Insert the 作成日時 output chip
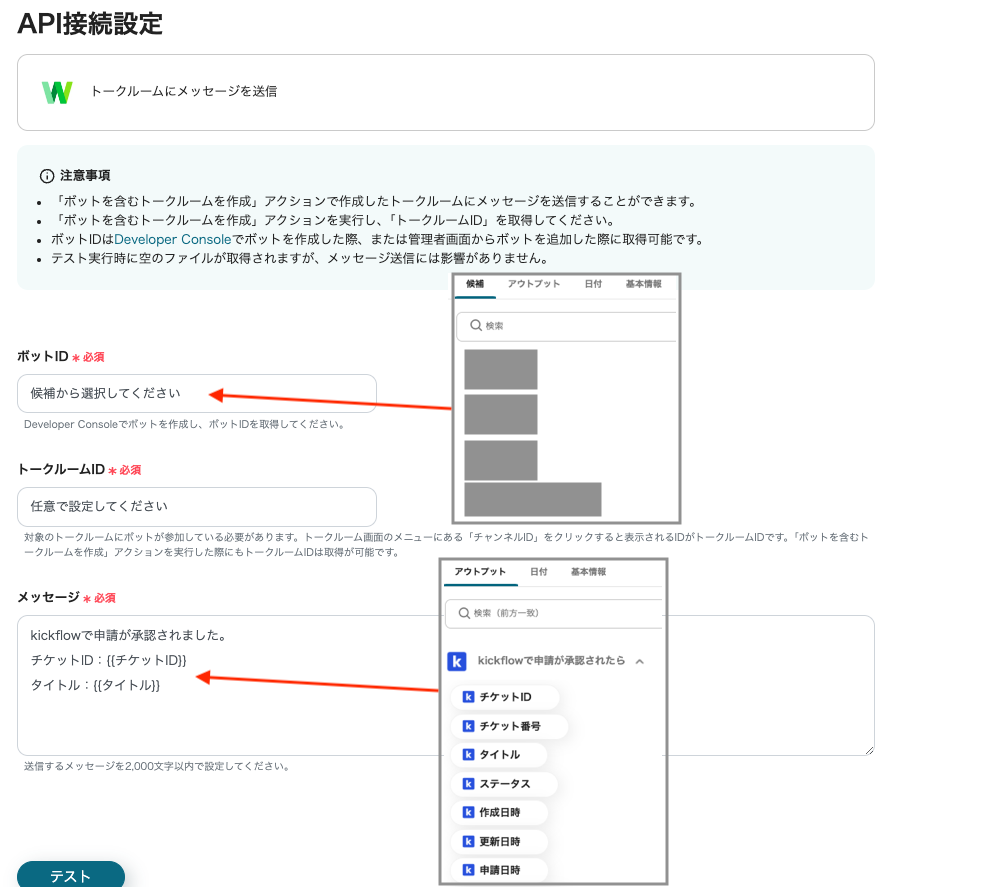This screenshot has height=887, width=990. (x=499, y=813)
